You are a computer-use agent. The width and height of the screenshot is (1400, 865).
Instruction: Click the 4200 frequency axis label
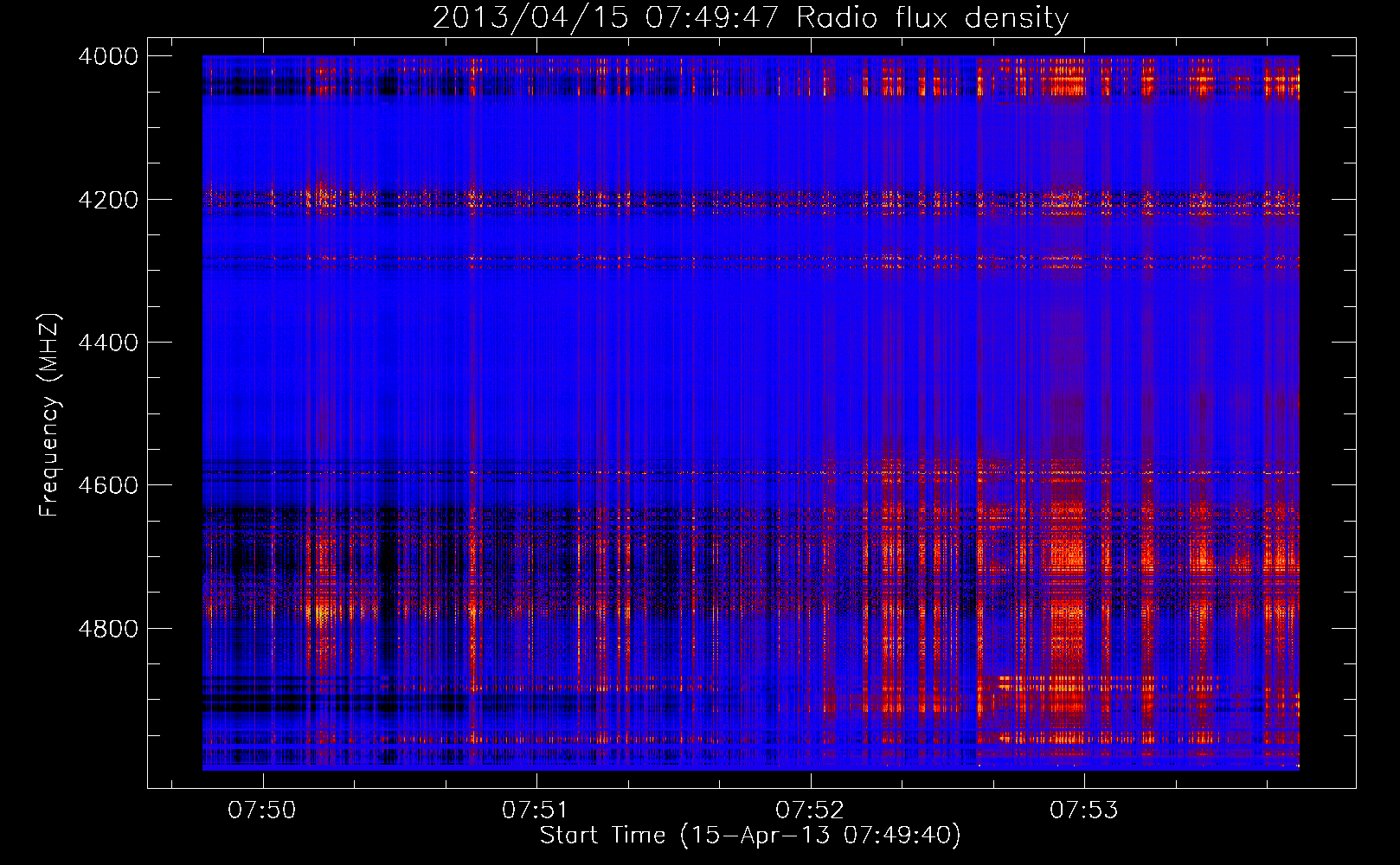(108, 200)
